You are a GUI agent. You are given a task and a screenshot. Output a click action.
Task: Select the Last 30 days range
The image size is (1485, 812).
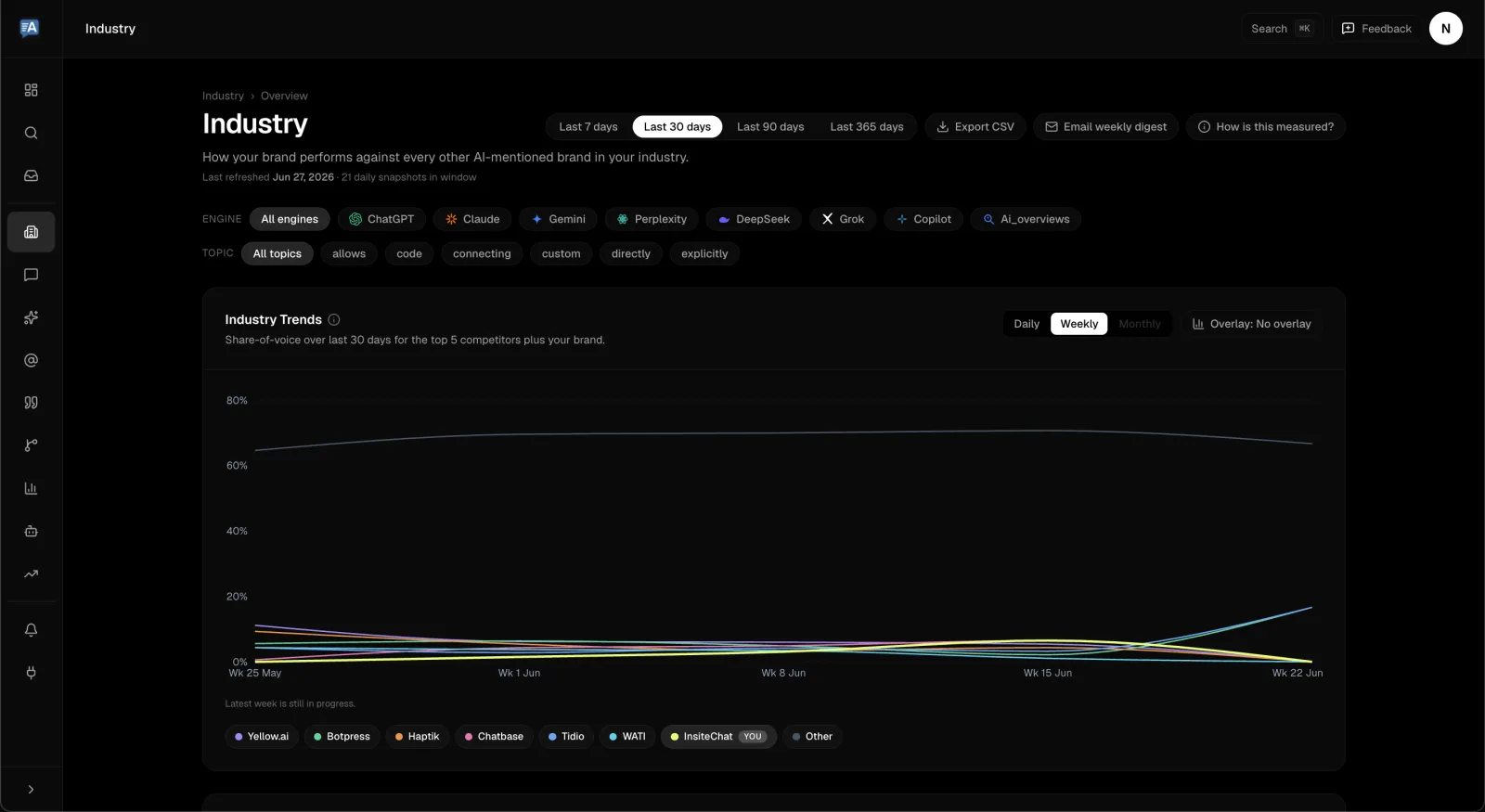click(x=678, y=127)
